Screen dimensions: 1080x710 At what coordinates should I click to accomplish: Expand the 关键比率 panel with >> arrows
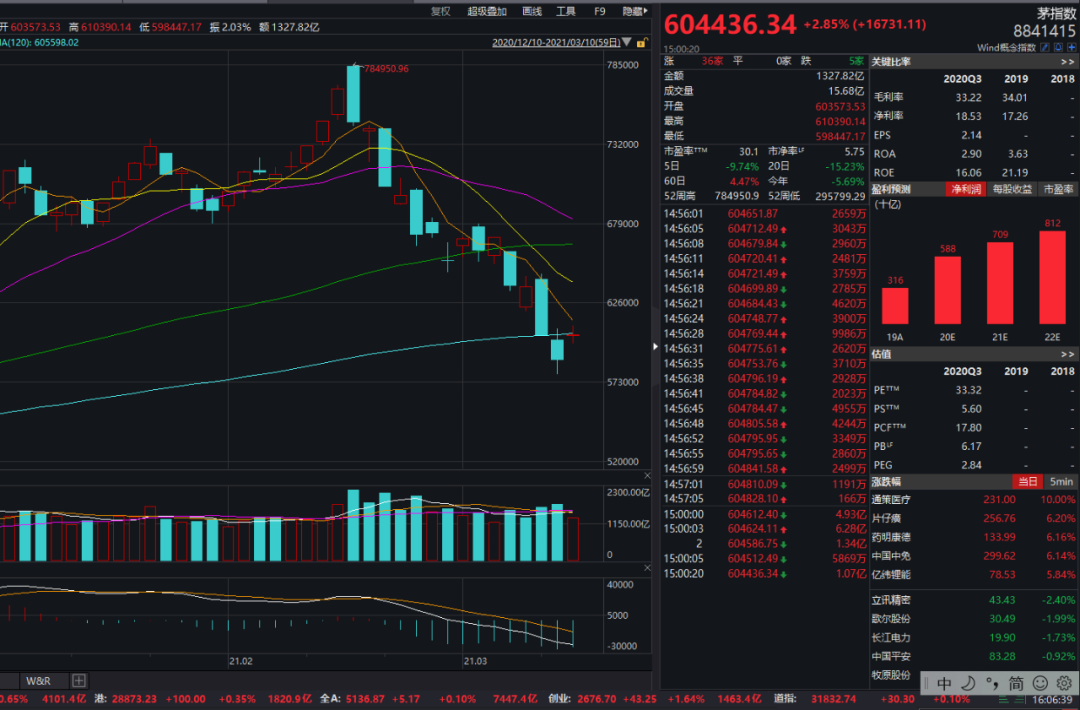[1066, 61]
